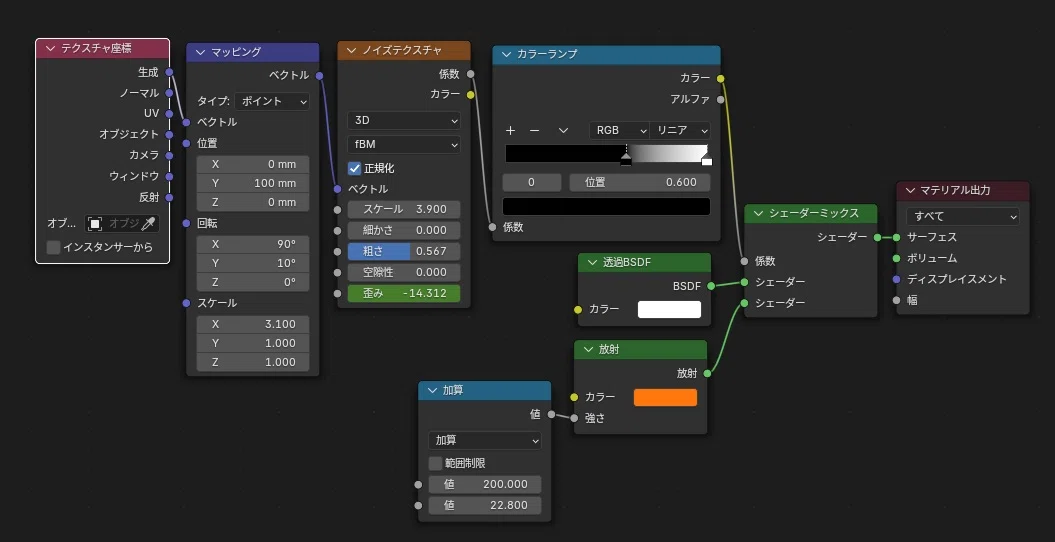Open the RGB color mode dropdown

pos(619,130)
